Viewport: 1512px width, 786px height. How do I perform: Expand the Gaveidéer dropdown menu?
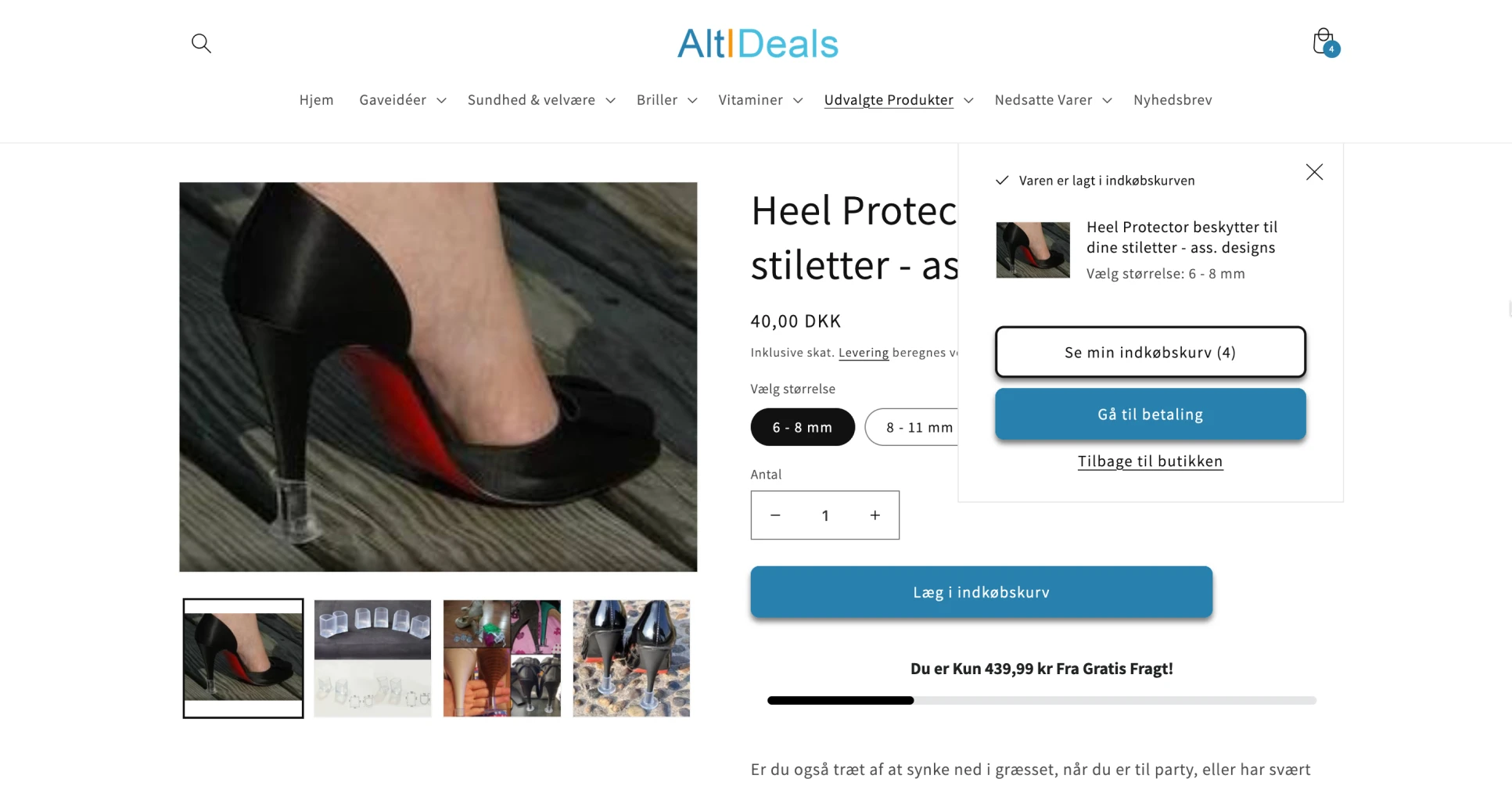click(x=402, y=100)
